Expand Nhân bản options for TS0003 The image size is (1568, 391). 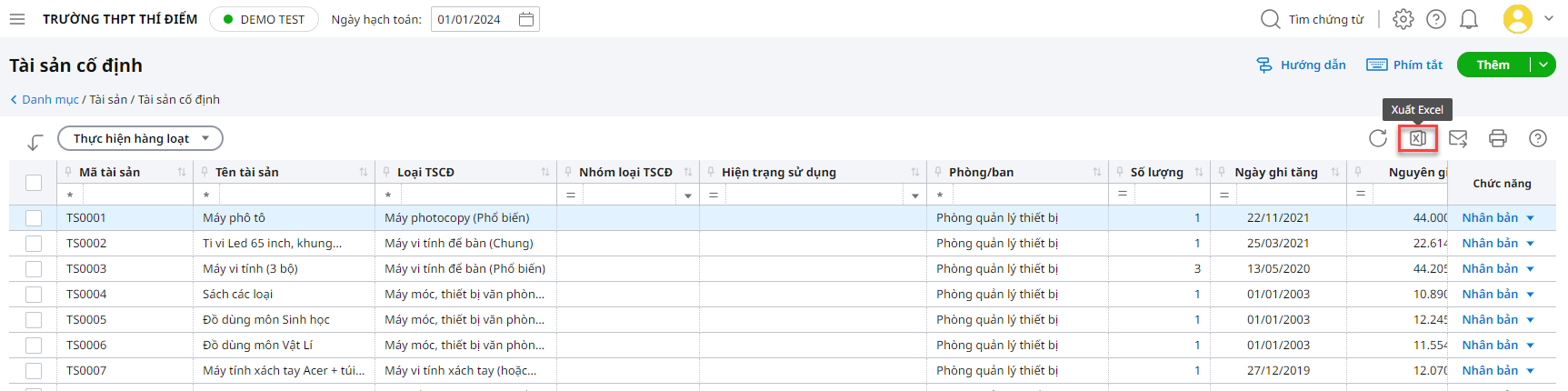(x=1531, y=269)
